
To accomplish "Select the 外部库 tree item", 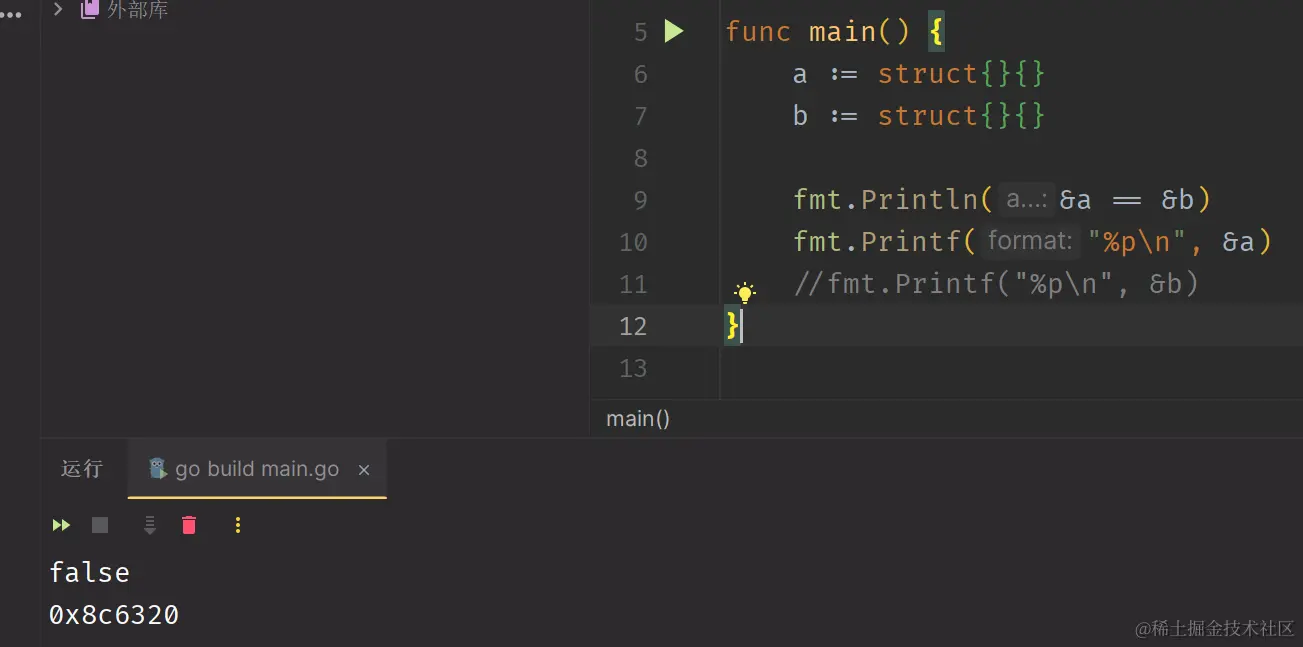I will (x=138, y=10).
